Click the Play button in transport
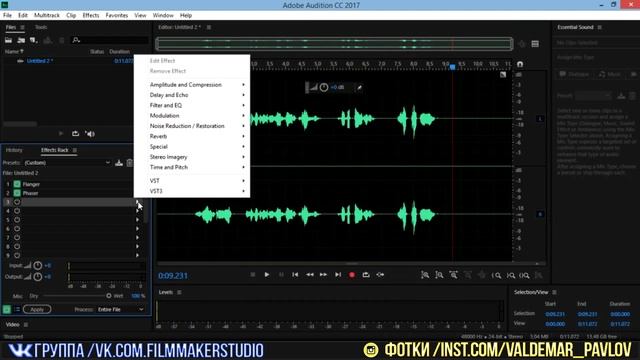This screenshot has width=640, height=360. 267,275
